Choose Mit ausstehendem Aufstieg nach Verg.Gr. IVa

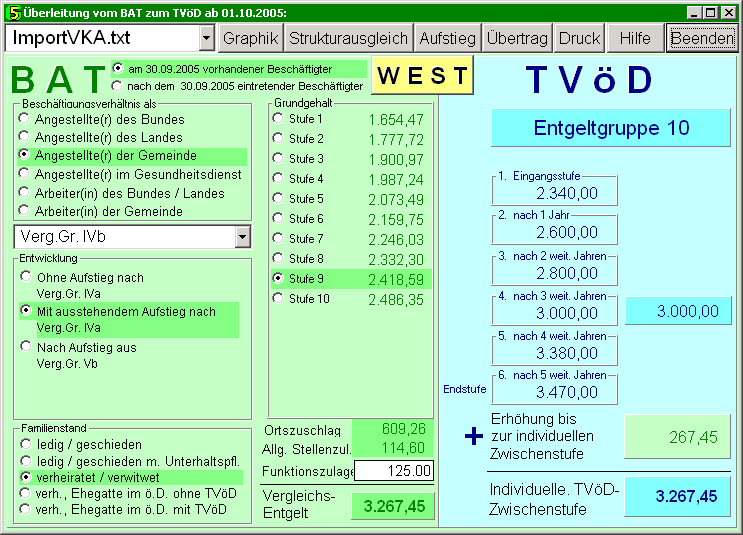129,320
